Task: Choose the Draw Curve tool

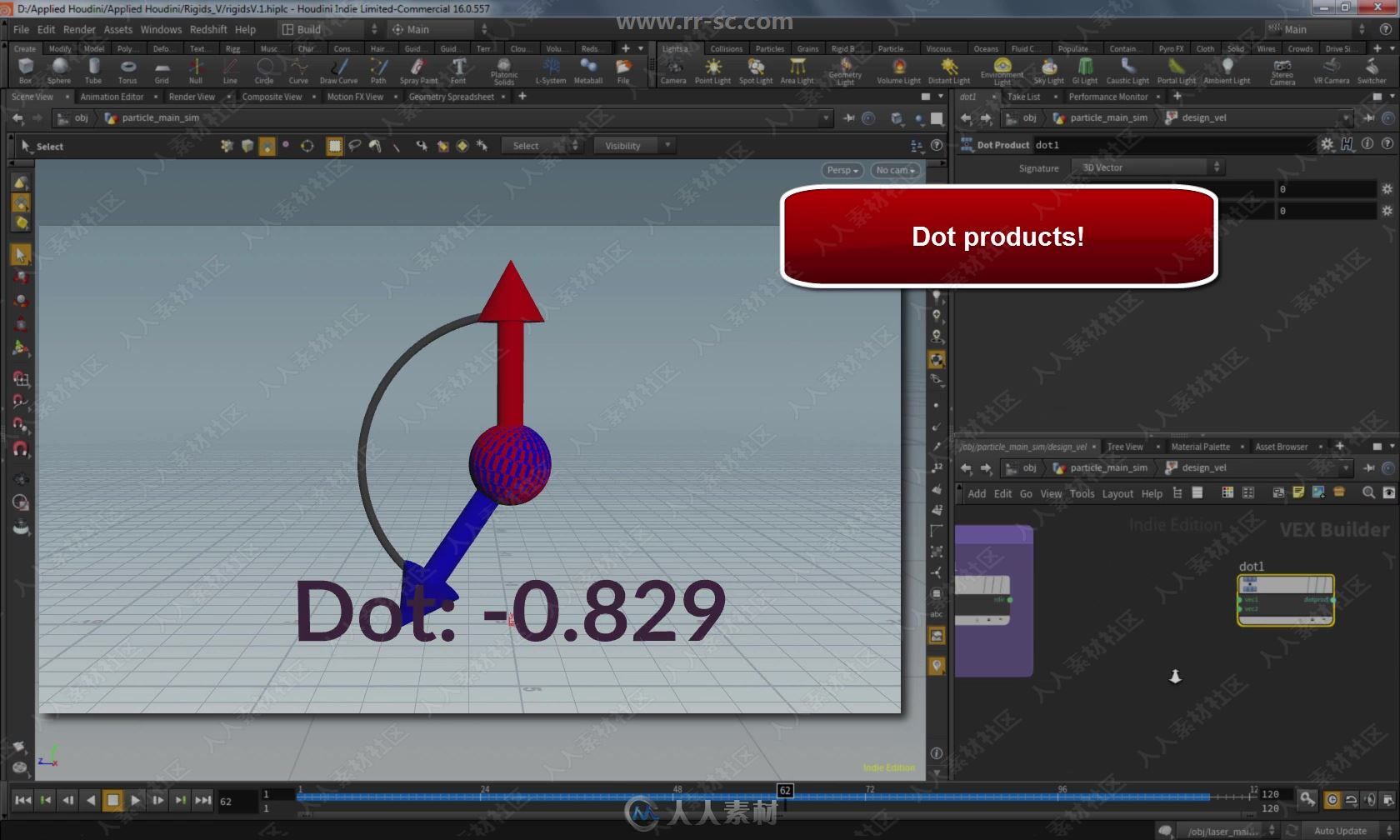Action: tap(338, 71)
